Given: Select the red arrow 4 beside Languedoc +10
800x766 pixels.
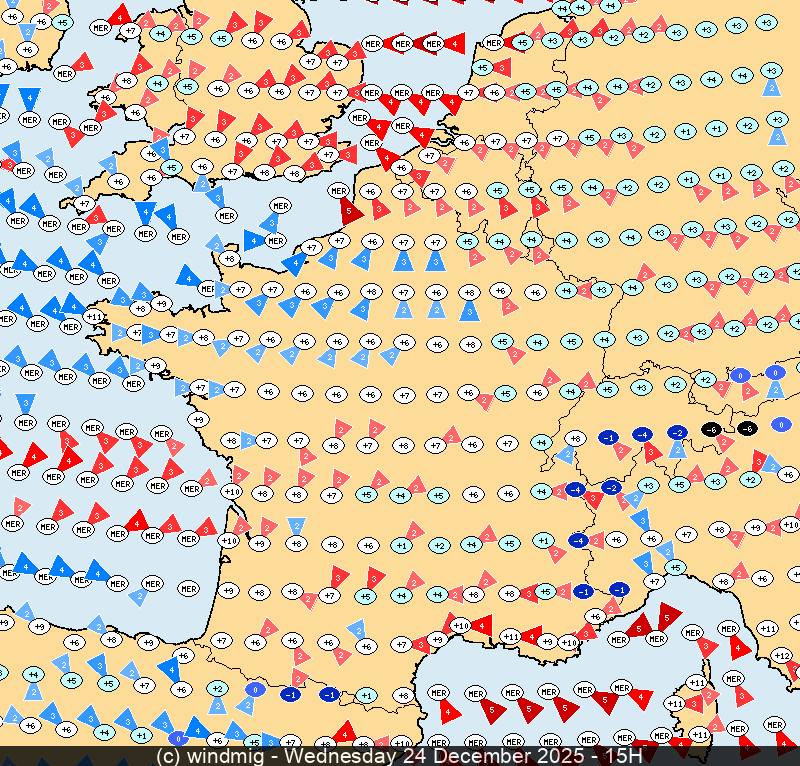Looking at the screenshot, I should pyautogui.click(x=483, y=625).
